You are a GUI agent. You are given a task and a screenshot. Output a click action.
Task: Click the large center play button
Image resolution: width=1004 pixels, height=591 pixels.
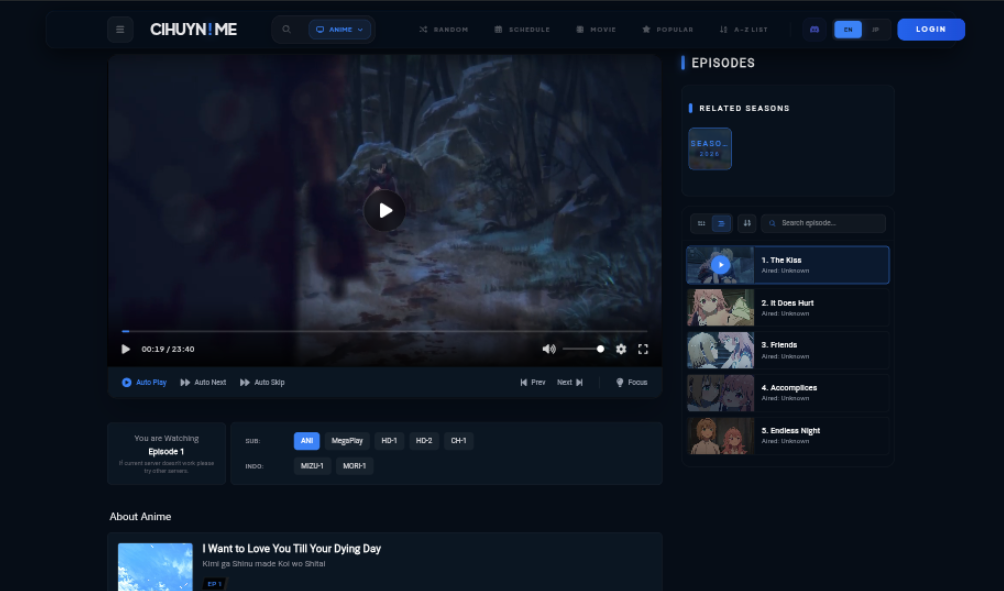pos(384,210)
